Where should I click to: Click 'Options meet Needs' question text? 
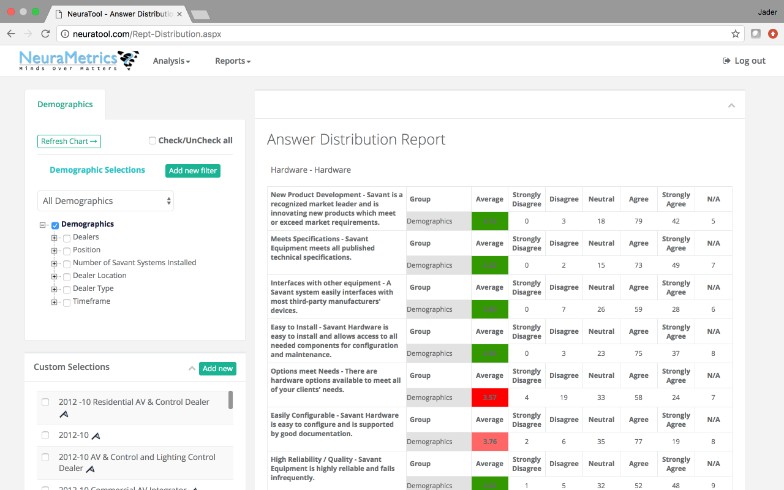click(336, 380)
